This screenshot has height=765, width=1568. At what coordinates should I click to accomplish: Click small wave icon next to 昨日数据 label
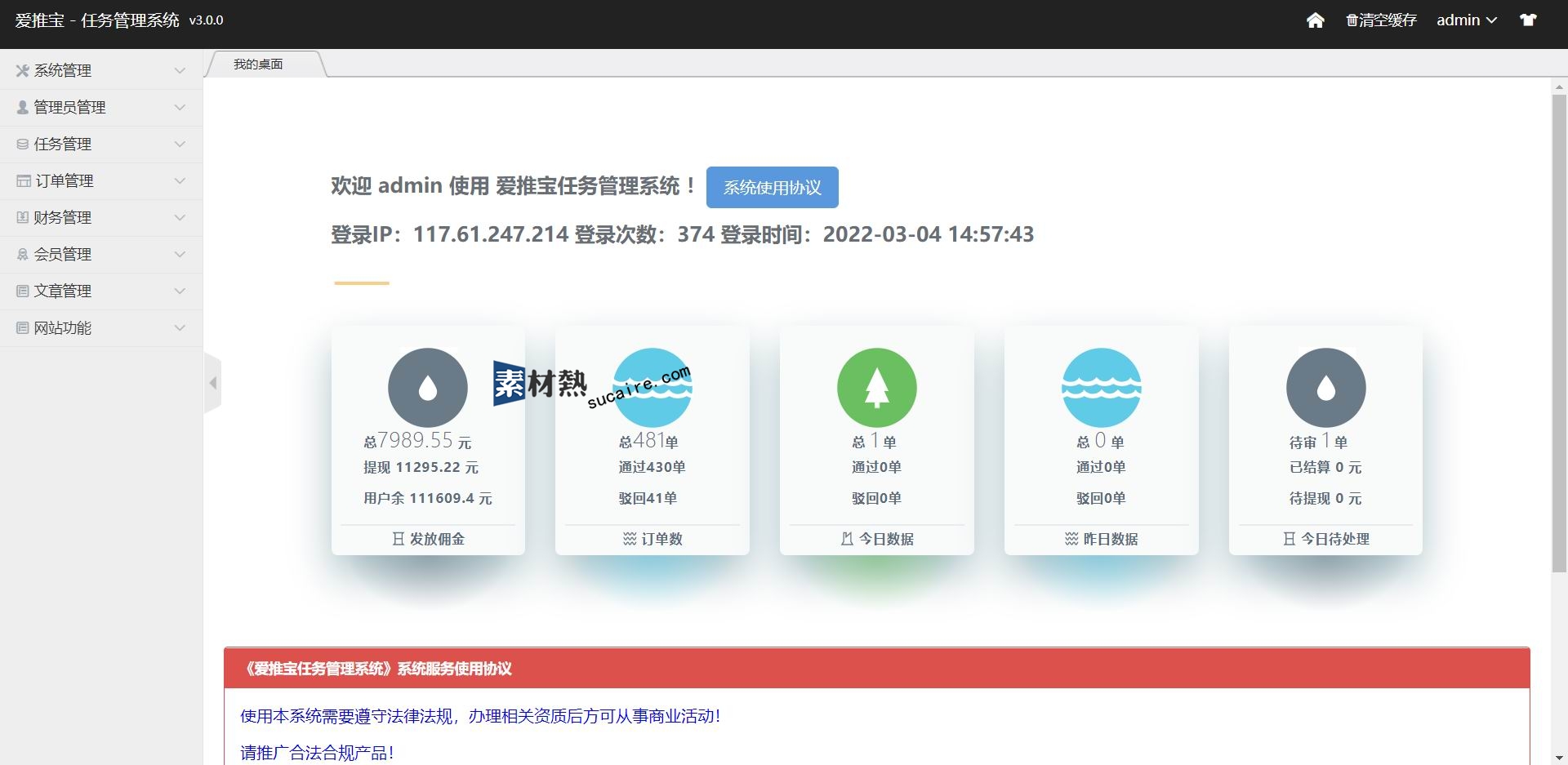click(x=1071, y=539)
